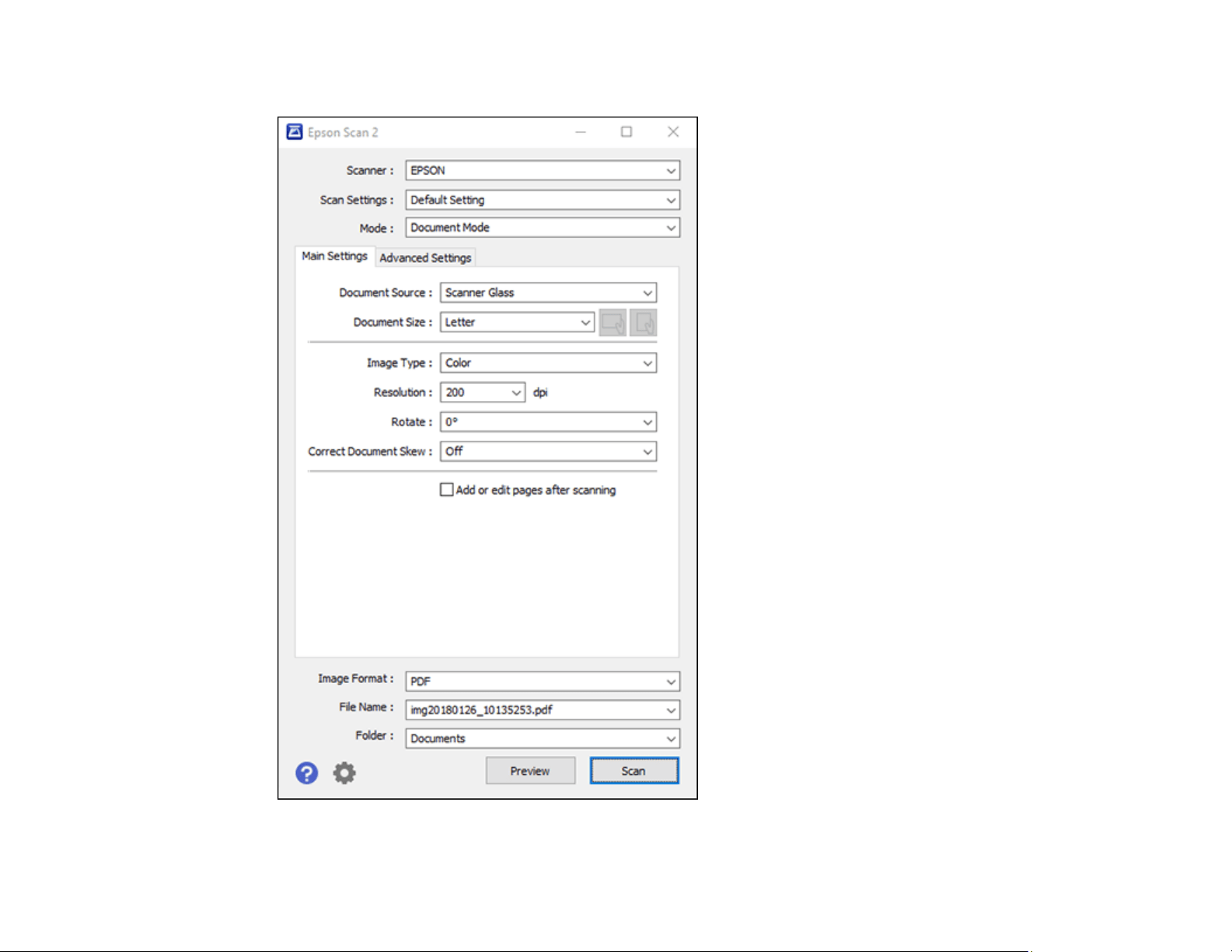Open the Configuration gear icon
Viewport: 1232px width, 952px height.
(344, 772)
